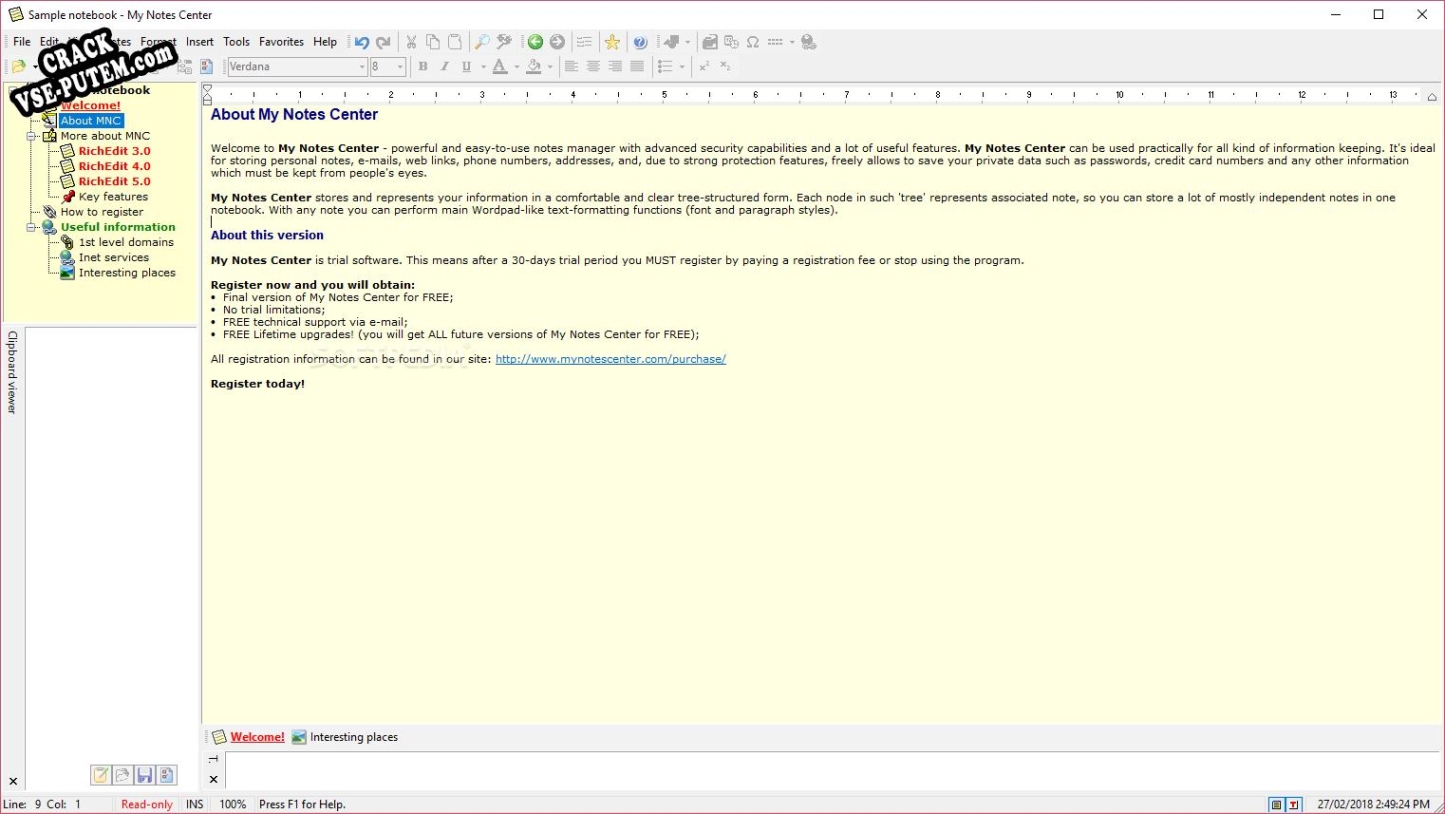The height and width of the screenshot is (814, 1445).
Task: Click the yellow star Favorites icon
Action: 612,42
